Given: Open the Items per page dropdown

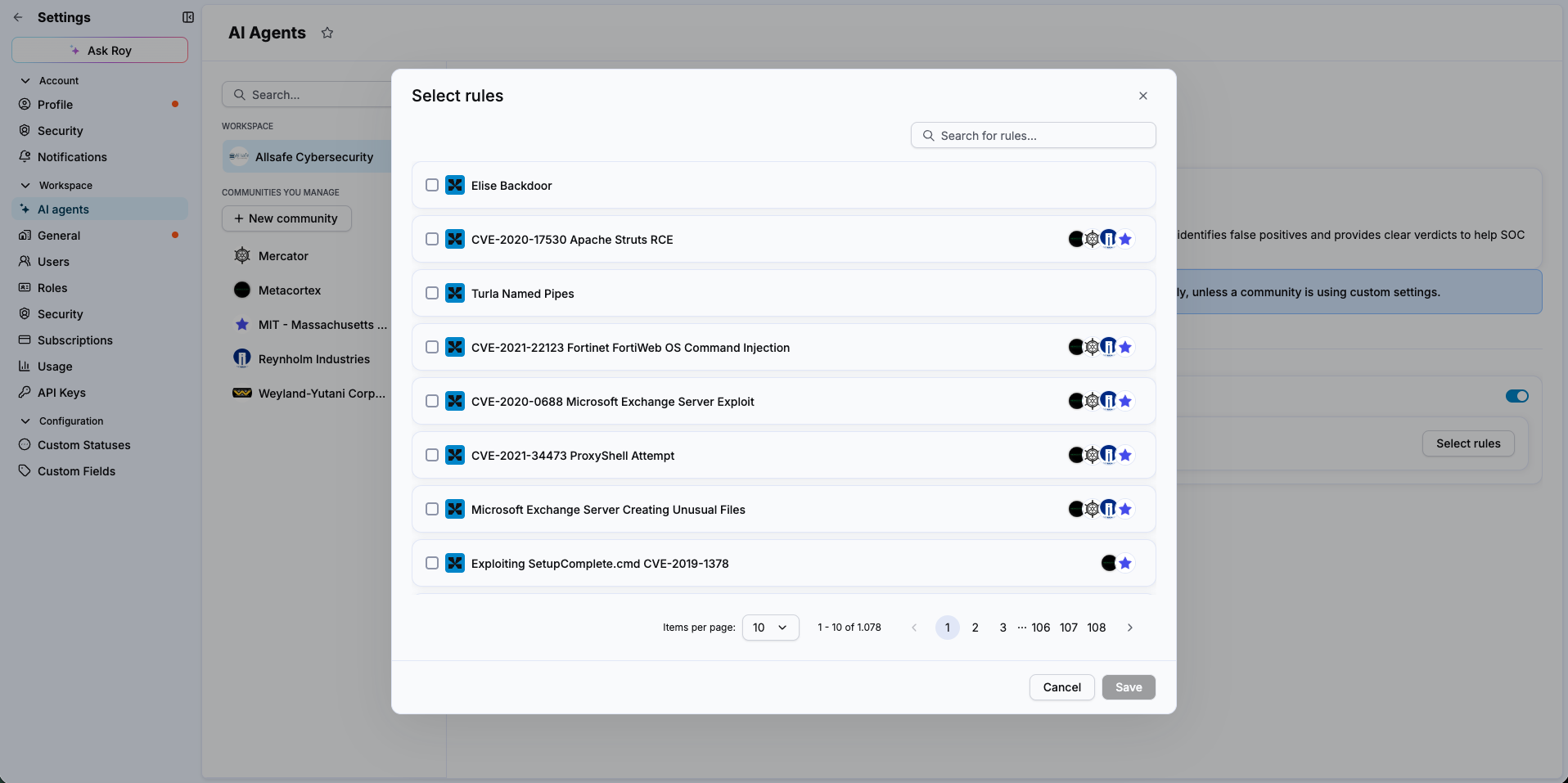Looking at the screenshot, I should coord(770,628).
